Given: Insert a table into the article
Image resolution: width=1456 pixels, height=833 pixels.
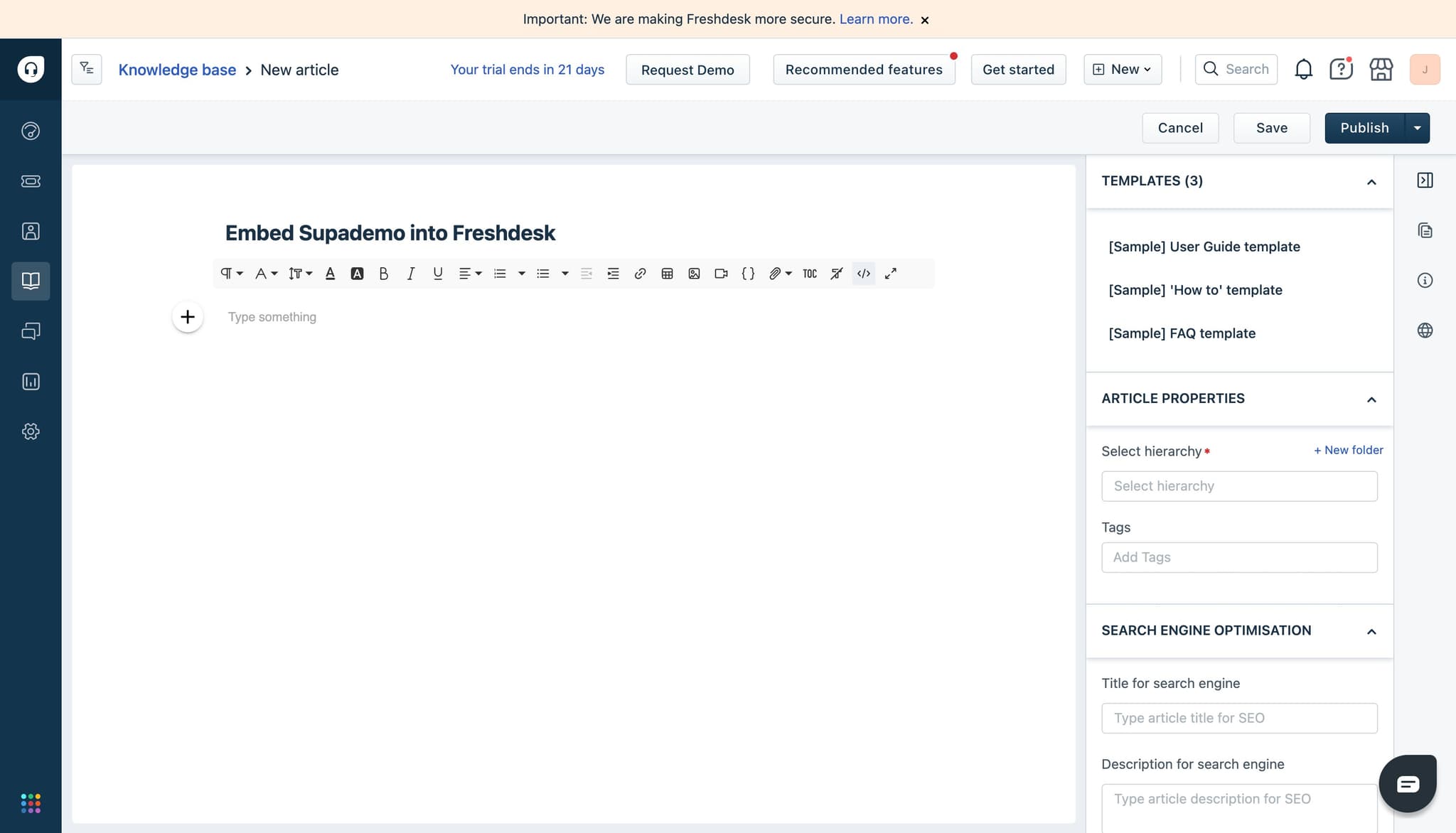Looking at the screenshot, I should click(x=667, y=274).
